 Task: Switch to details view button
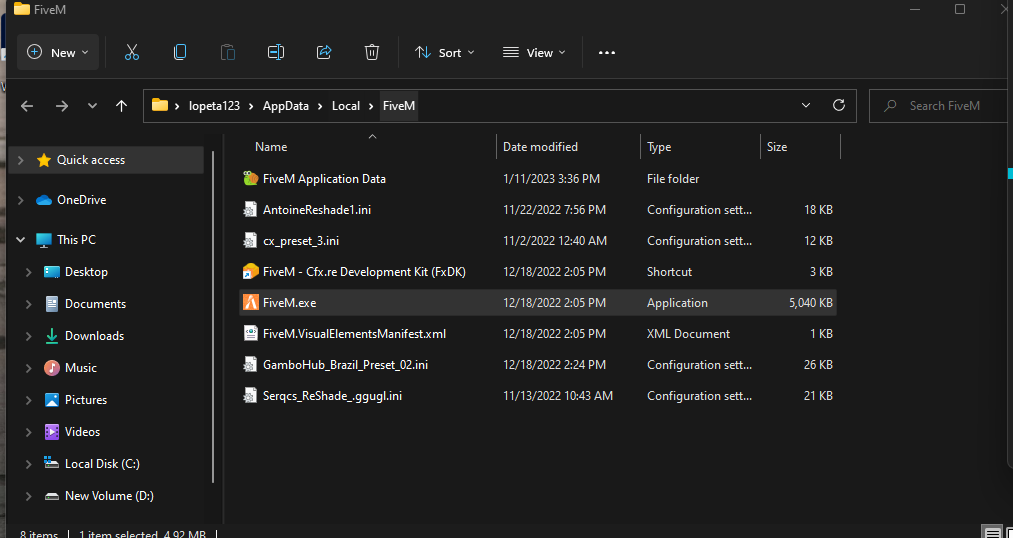(992, 532)
